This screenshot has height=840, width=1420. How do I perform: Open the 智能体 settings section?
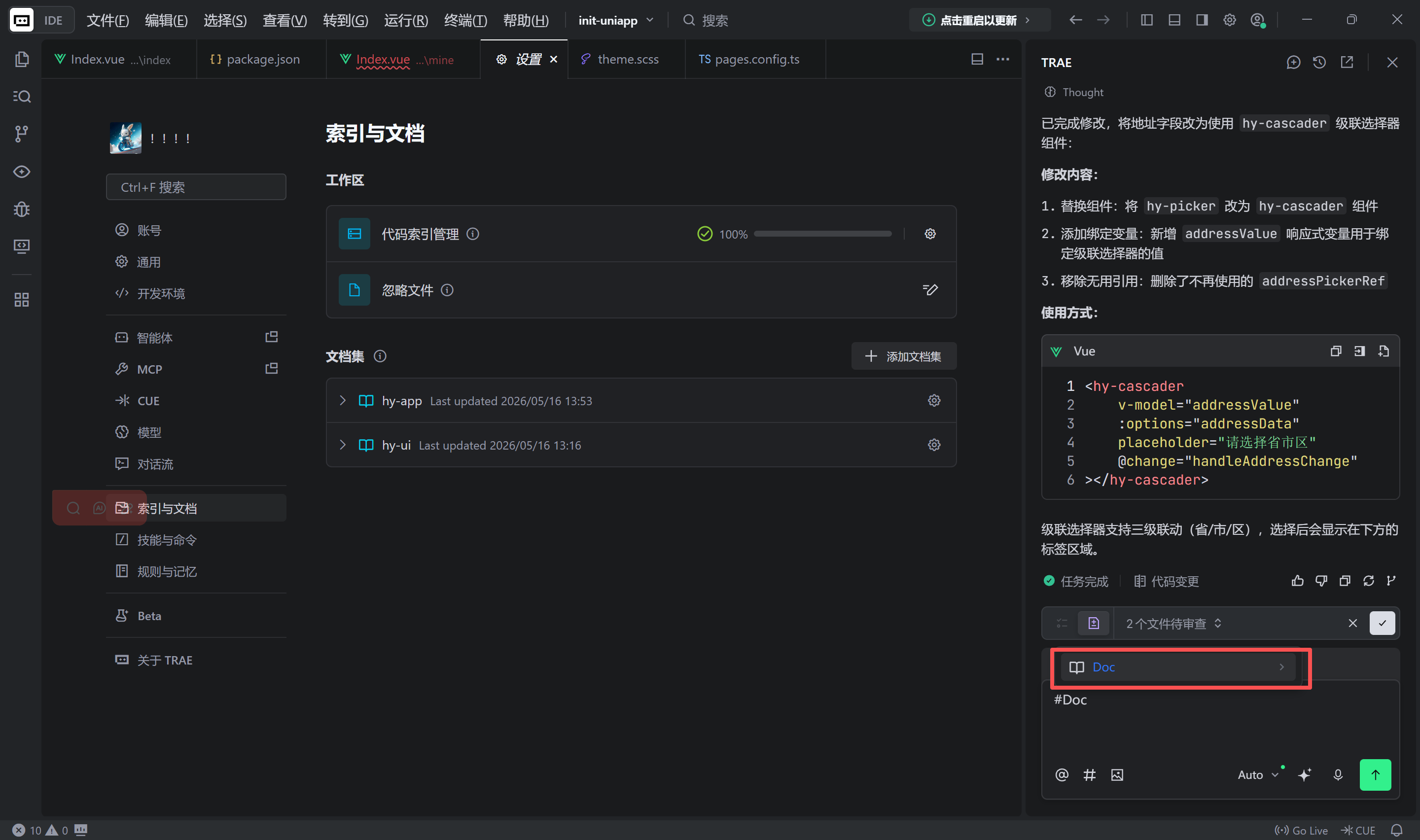click(196, 338)
